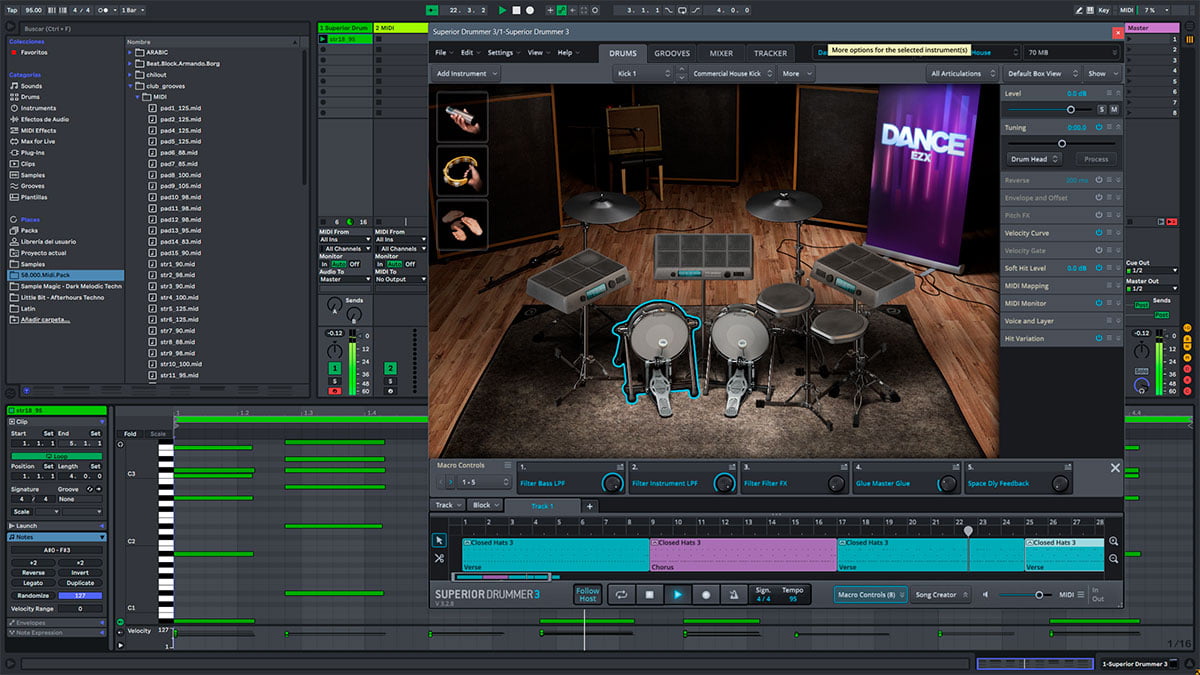Click Ableton's main transport play button
Image resolution: width=1200 pixels, height=675 pixels.
(x=503, y=10)
